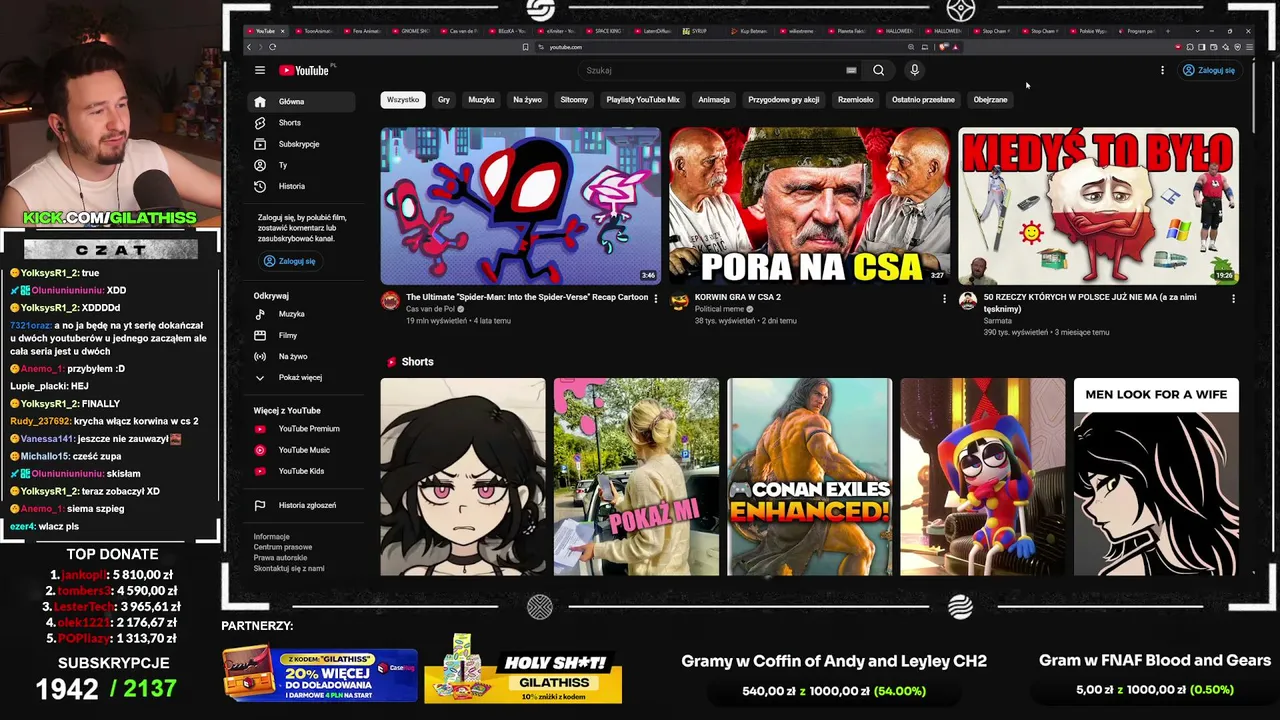This screenshot has height=720, width=1280.
Task: Open the MEN LOOK FOR A WIFE short
Action: [x=1156, y=477]
